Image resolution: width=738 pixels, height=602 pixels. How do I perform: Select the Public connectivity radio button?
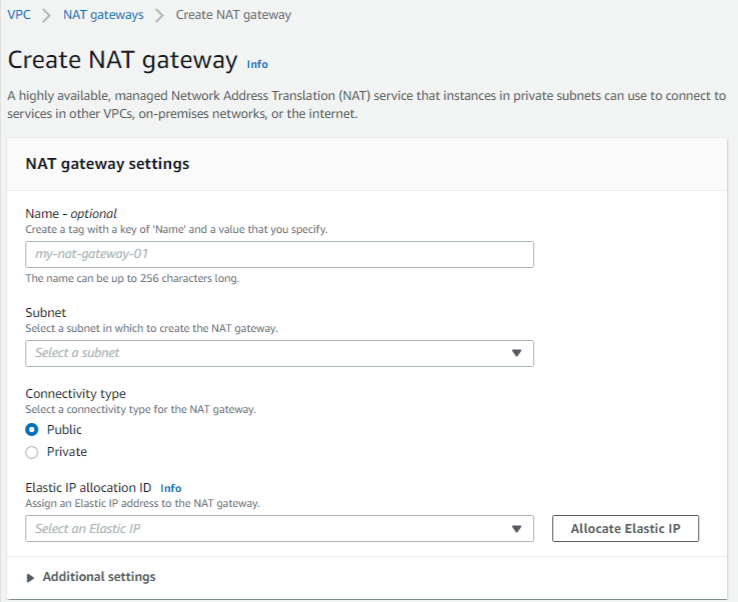pos(32,430)
